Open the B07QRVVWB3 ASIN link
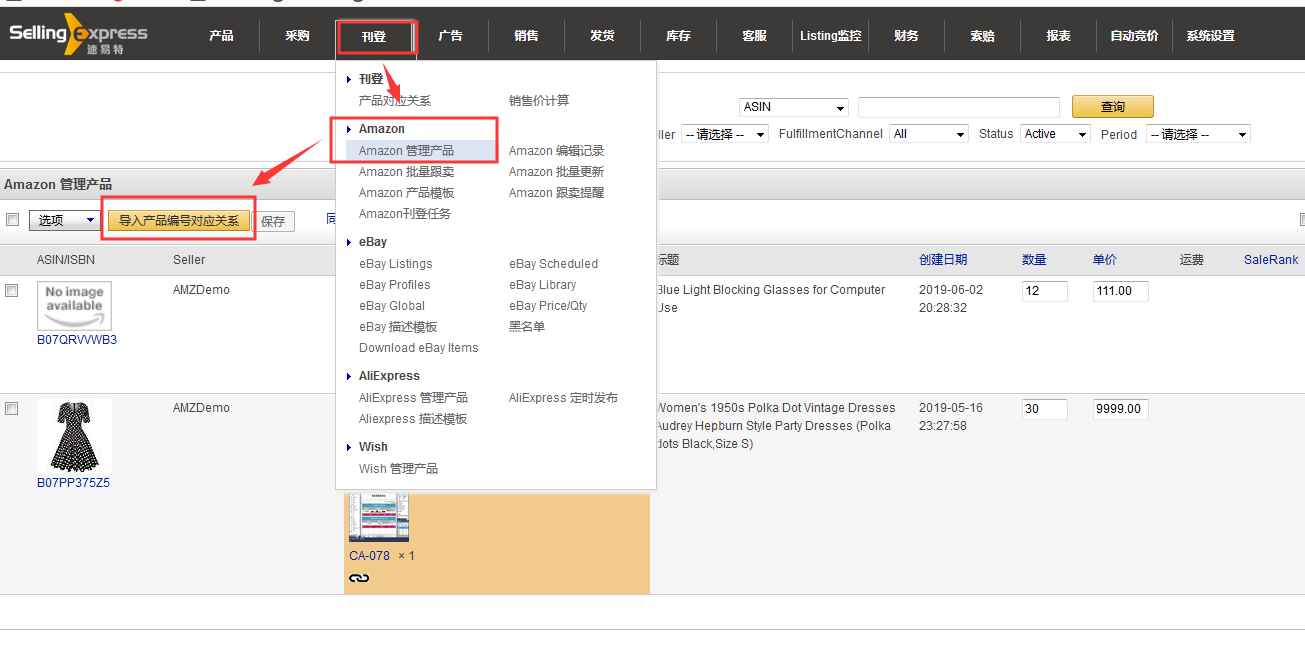Viewport: 1305px width, 656px height. [77, 340]
